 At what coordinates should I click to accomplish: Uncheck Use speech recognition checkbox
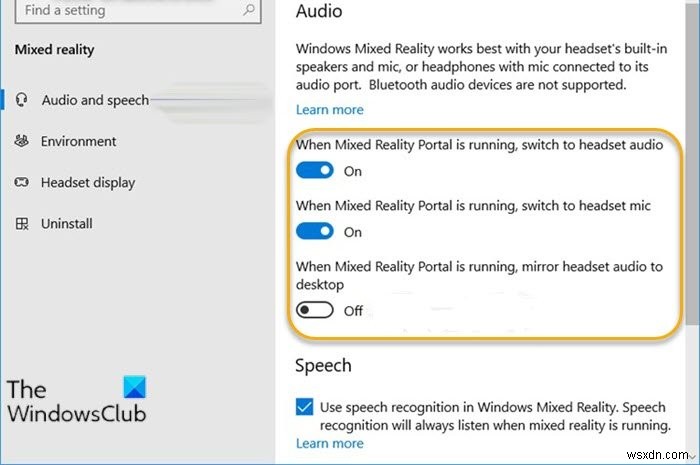(304, 407)
